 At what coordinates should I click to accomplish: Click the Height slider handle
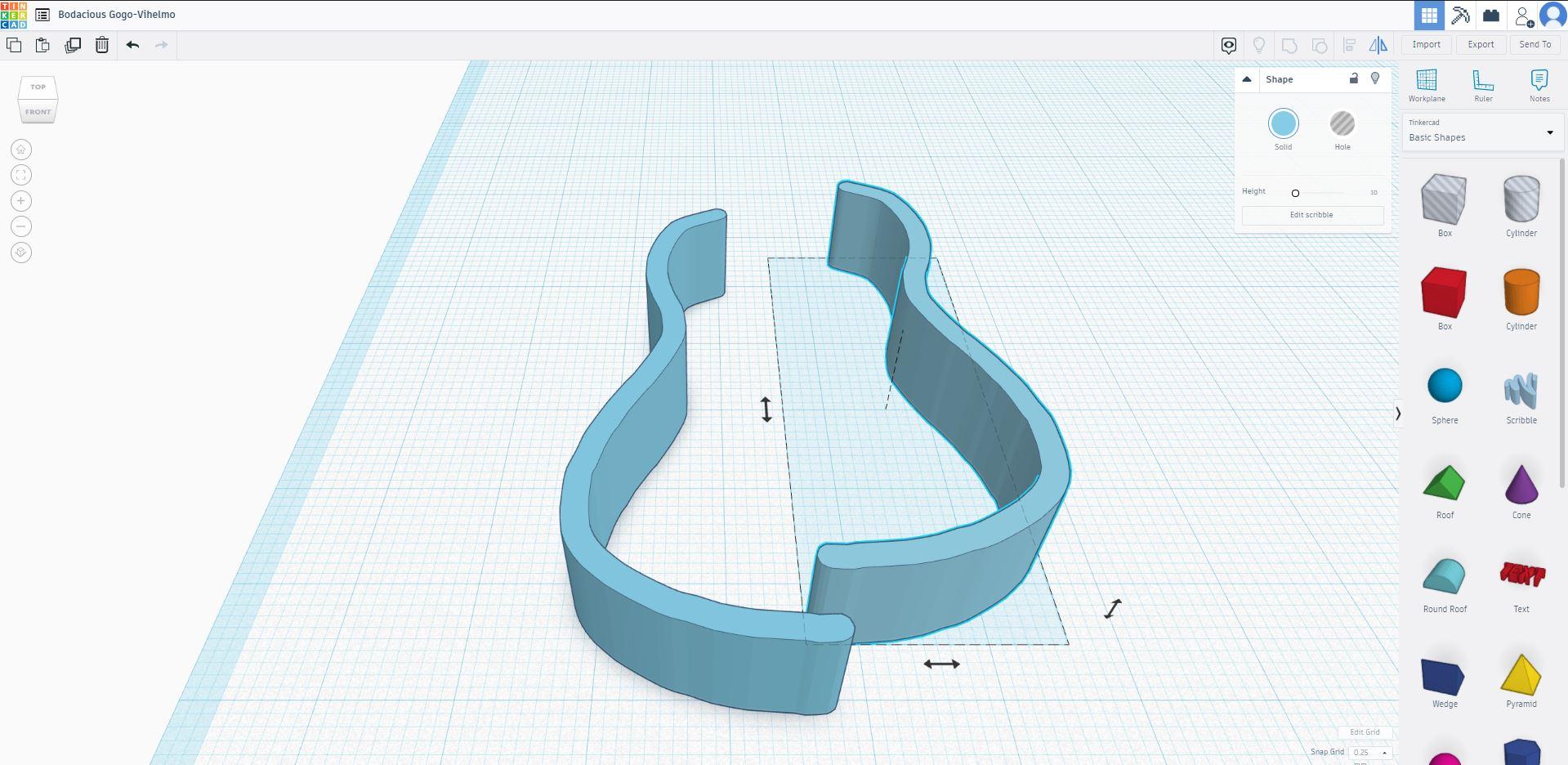coord(1295,194)
